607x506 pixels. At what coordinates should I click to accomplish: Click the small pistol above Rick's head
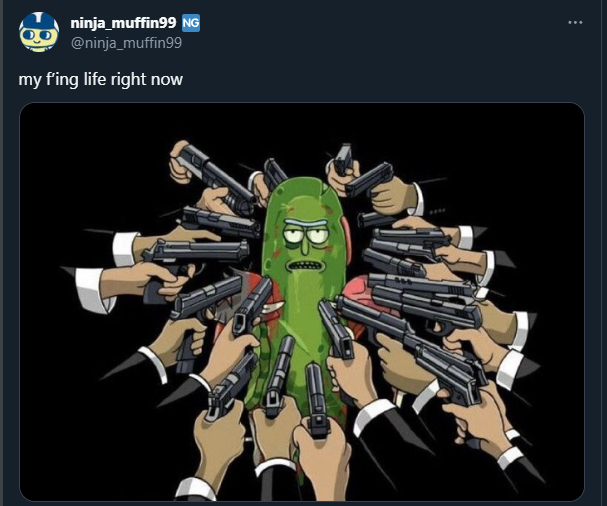(x=343, y=159)
